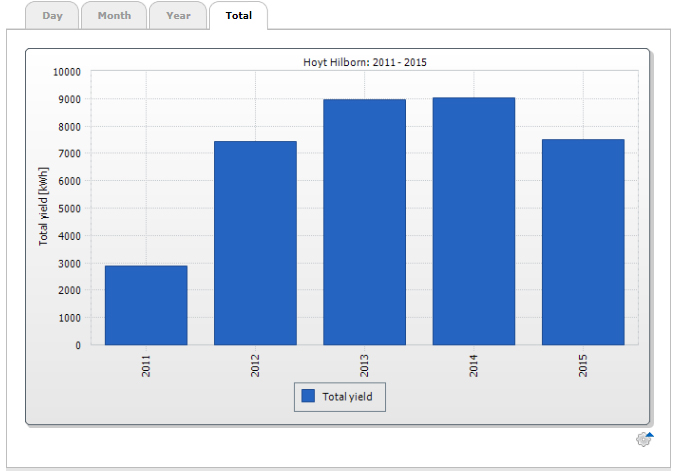This screenshot has width=681, height=476.
Task: Click the 6000 y-axis value
Action: tap(69, 181)
